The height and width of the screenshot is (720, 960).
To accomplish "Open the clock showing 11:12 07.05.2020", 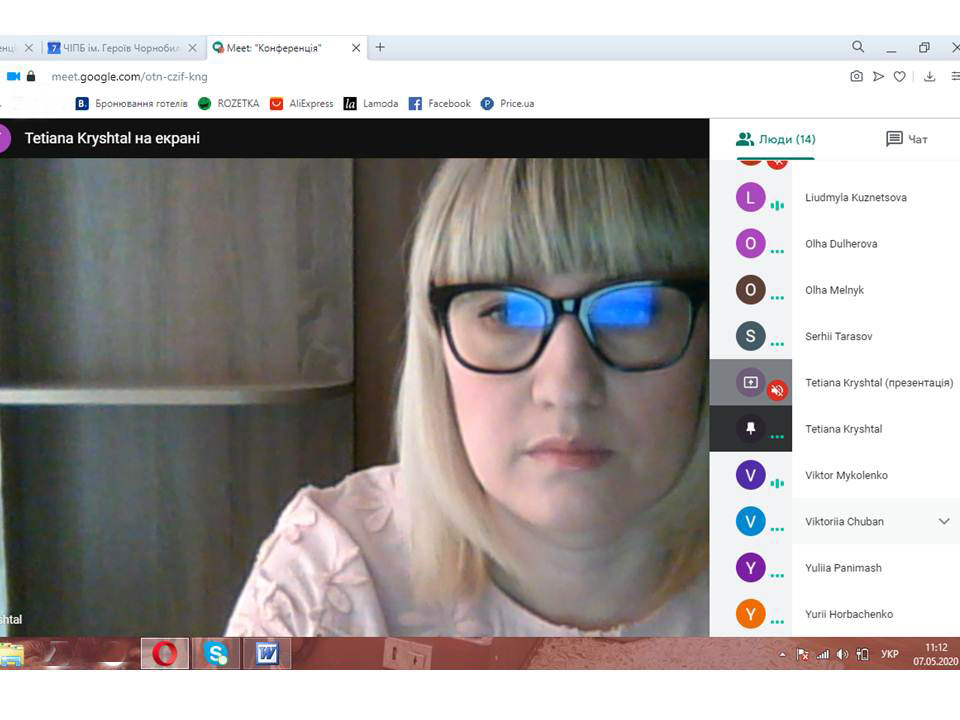I will pyautogui.click(x=936, y=654).
